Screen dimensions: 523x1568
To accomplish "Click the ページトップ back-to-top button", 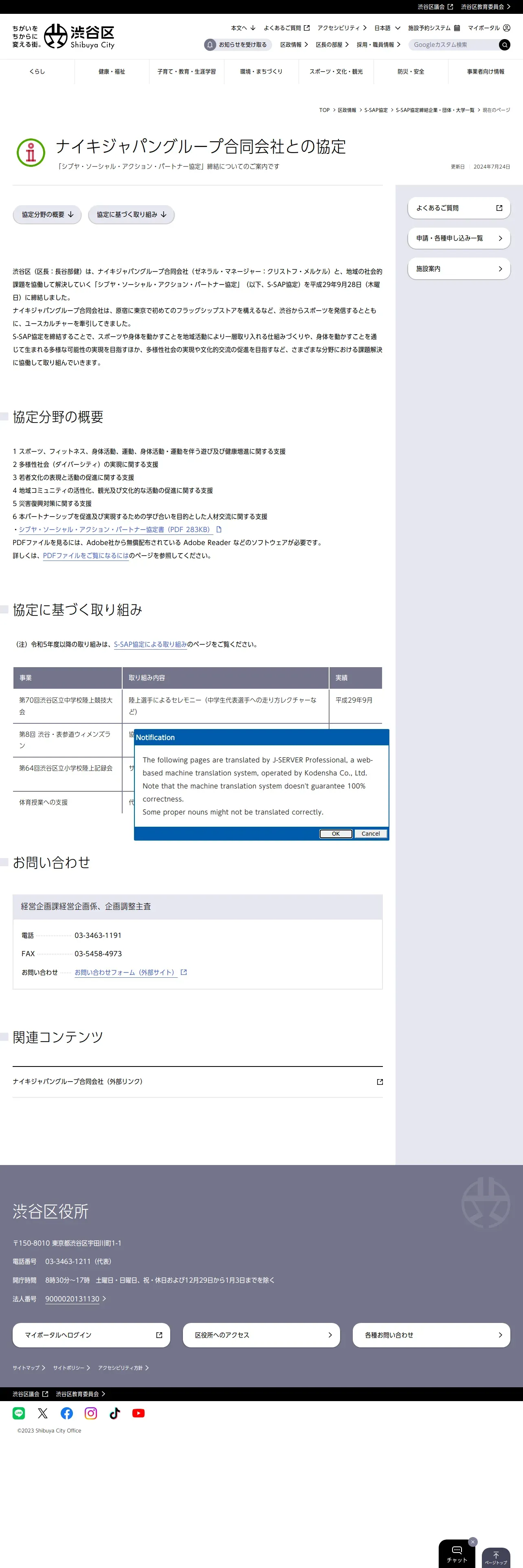I will pyautogui.click(x=496, y=1558).
